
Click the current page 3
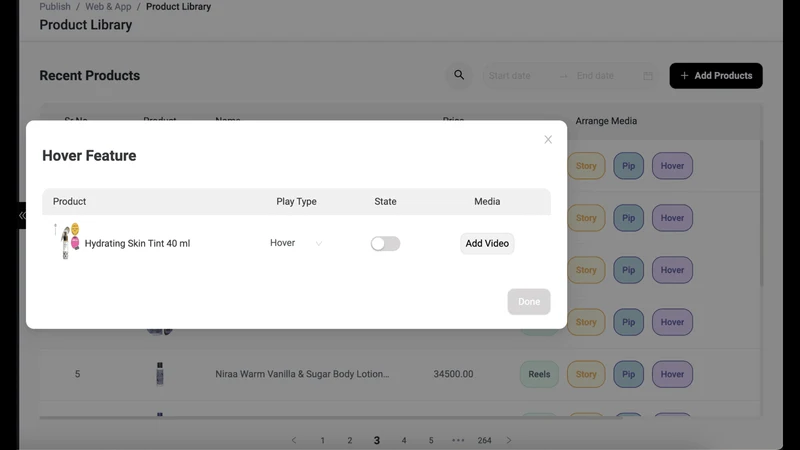tap(377, 440)
